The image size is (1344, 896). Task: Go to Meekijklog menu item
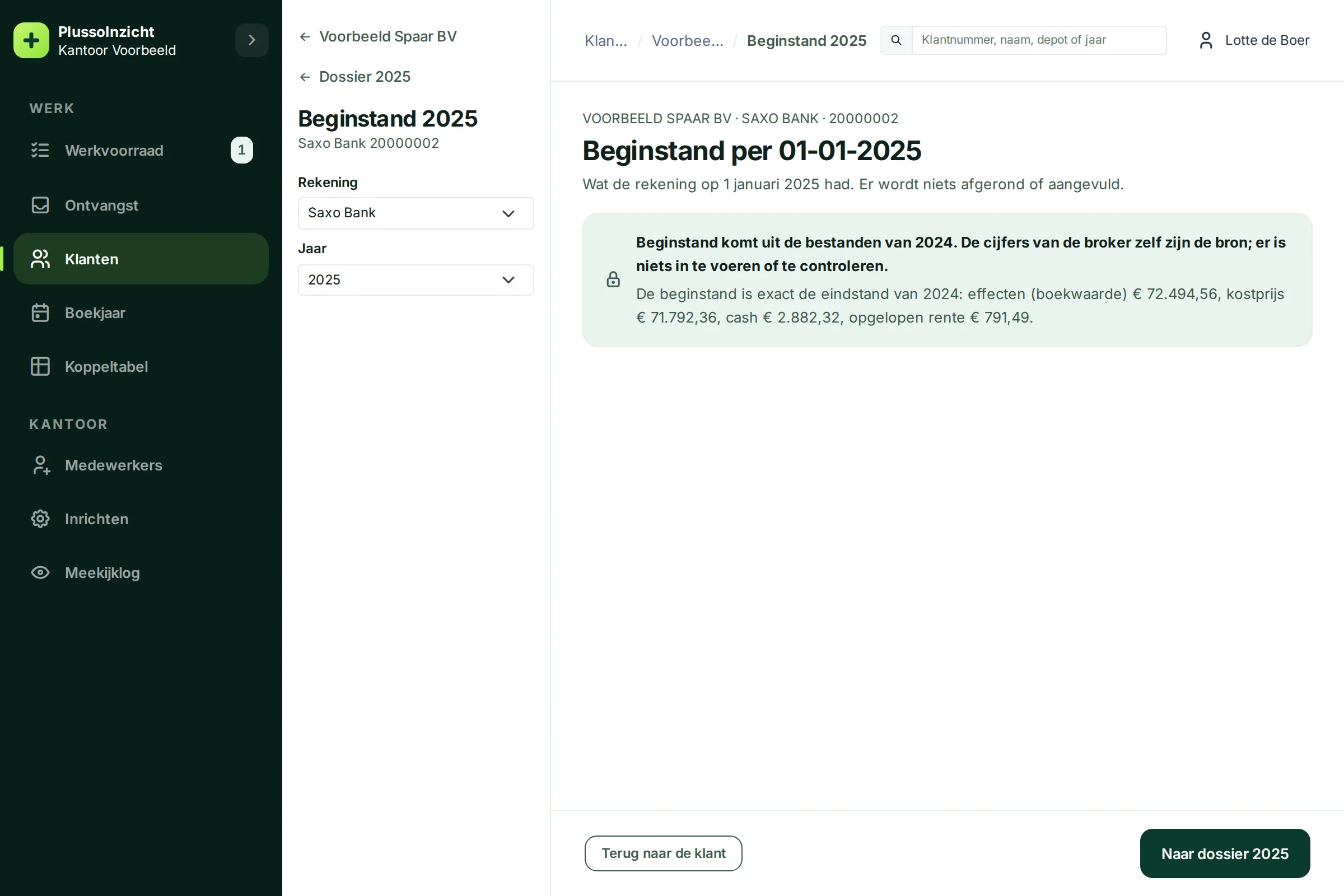tap(141, 572)
